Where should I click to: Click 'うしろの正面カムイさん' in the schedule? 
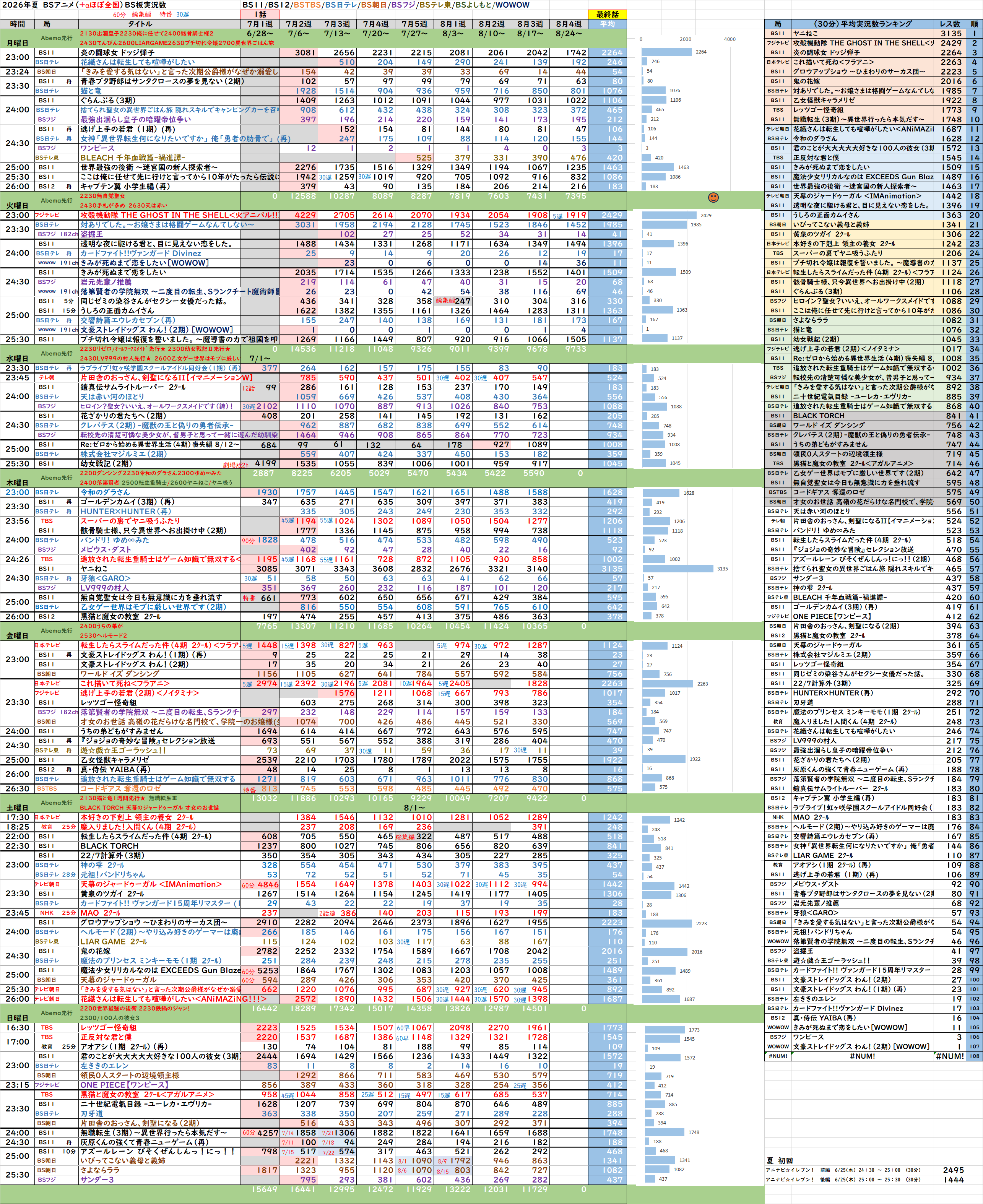click(x=117, y=310)
